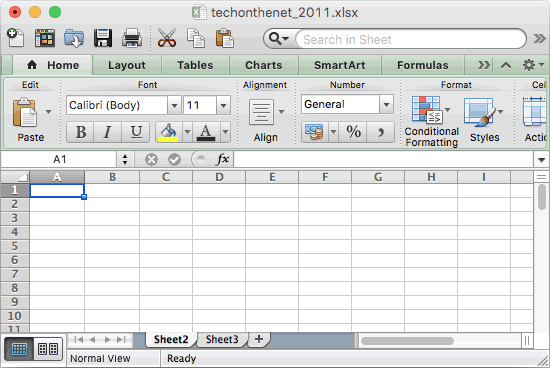Confirm entry with the checkmark in the formula bar
Screen dimensions: 550x368
[x=174, y=160]
